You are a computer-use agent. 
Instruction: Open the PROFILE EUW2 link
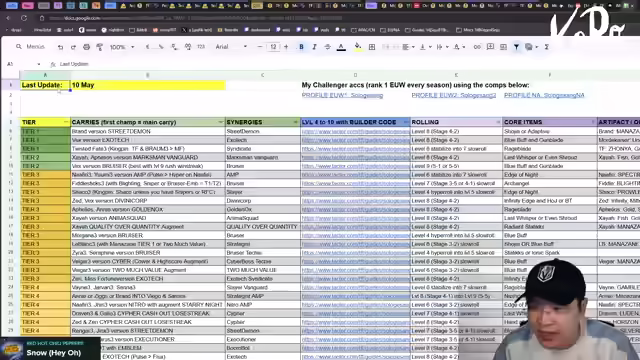coord(454,95)
